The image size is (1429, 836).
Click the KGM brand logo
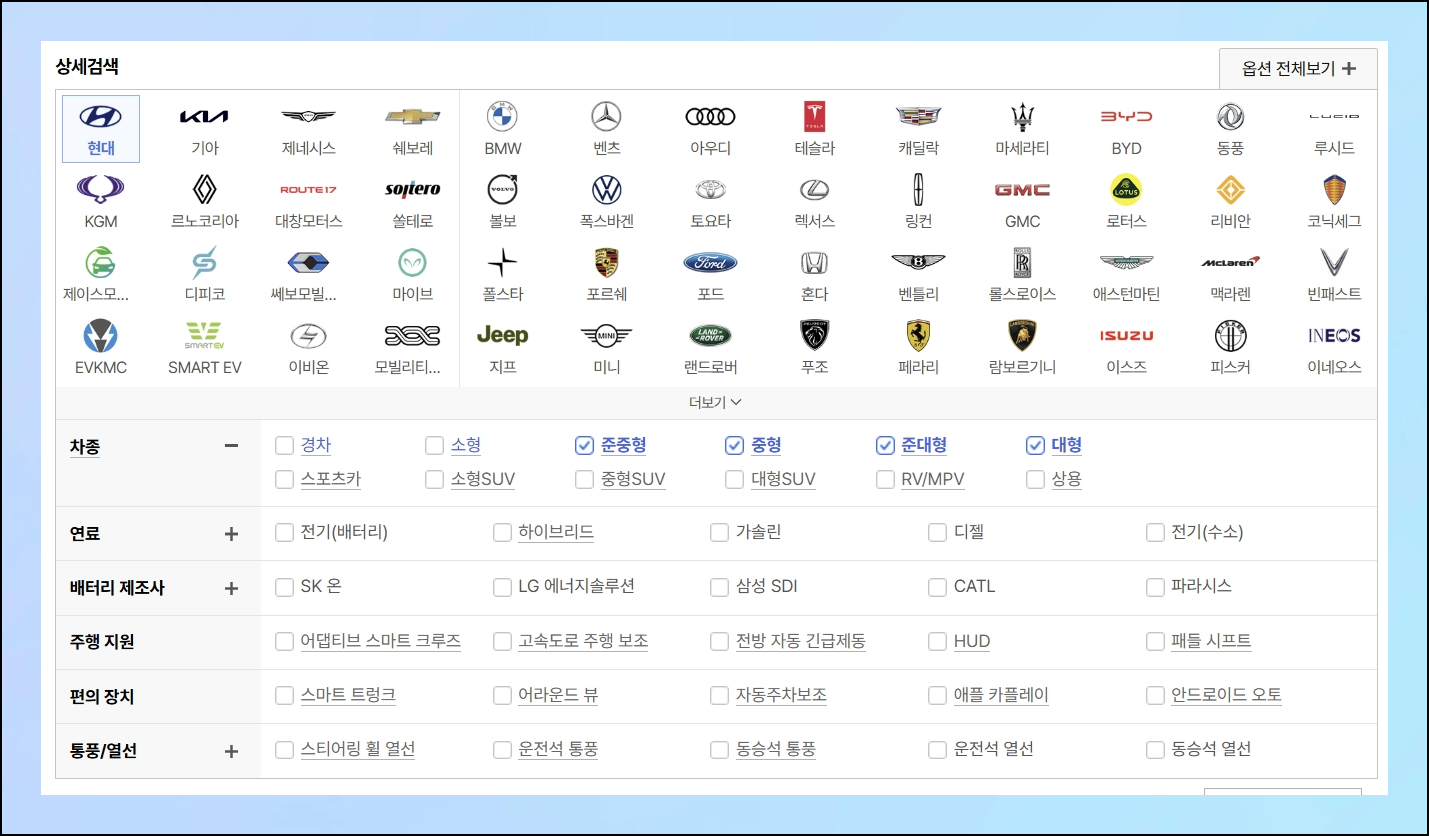pos(101,189)
